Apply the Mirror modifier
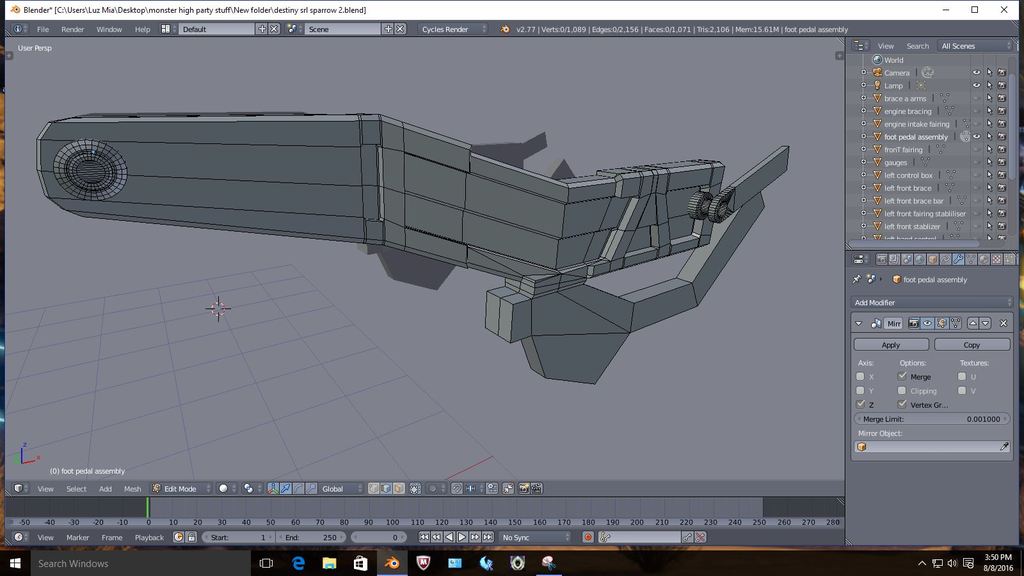The image size is (1024, 576). tap(890, 345)
